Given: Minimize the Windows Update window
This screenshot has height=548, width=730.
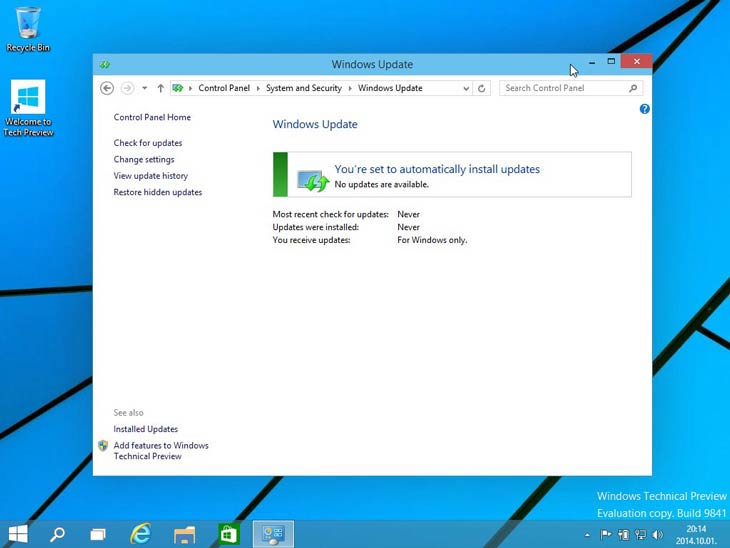Looking at the screenshot, I should (x=592, y=62).
